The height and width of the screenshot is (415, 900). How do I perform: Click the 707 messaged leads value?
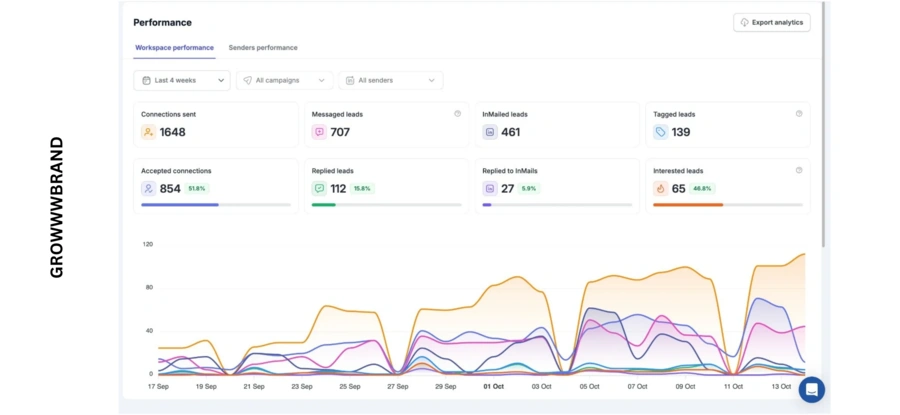pyautogui.click(x=340, y=132)
